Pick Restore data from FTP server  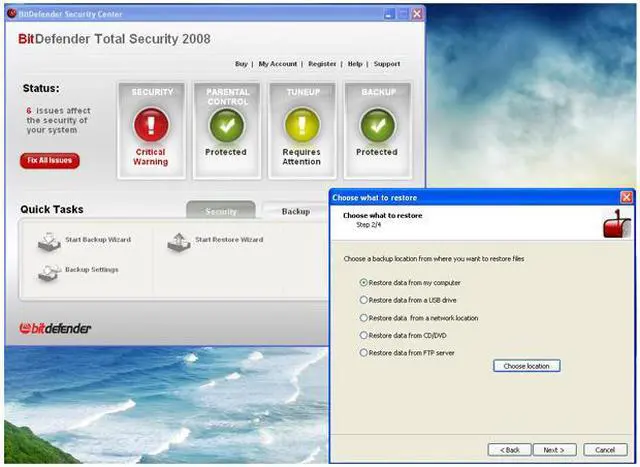click(x=364, y=352)
